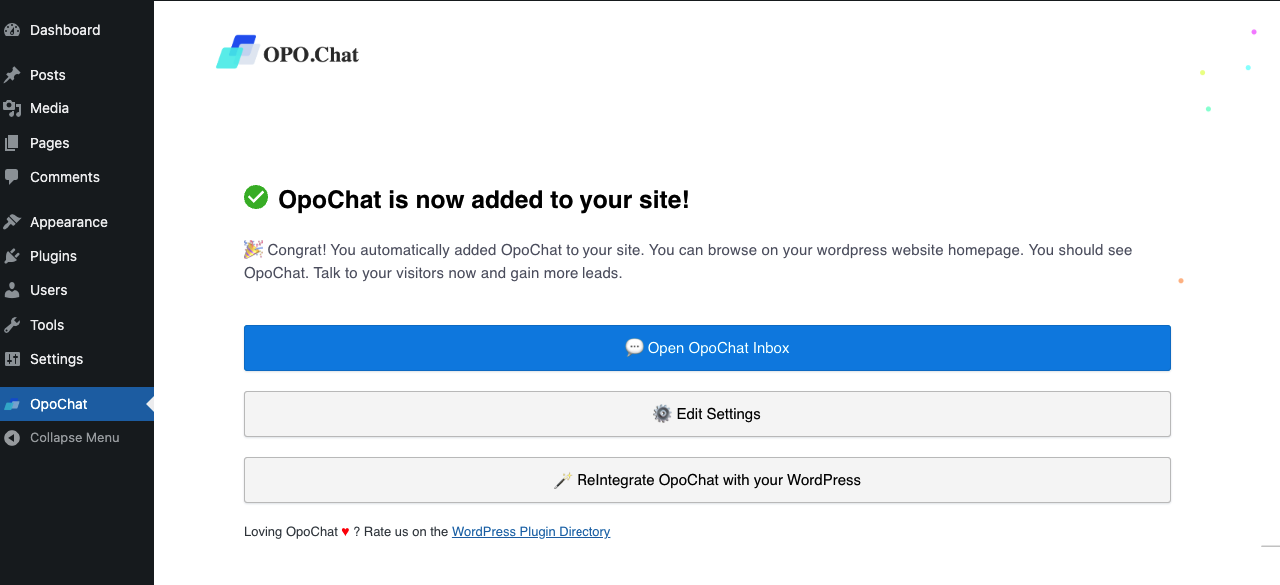
Task: Click the OPO.Chat logo in header
Action: 288,53
